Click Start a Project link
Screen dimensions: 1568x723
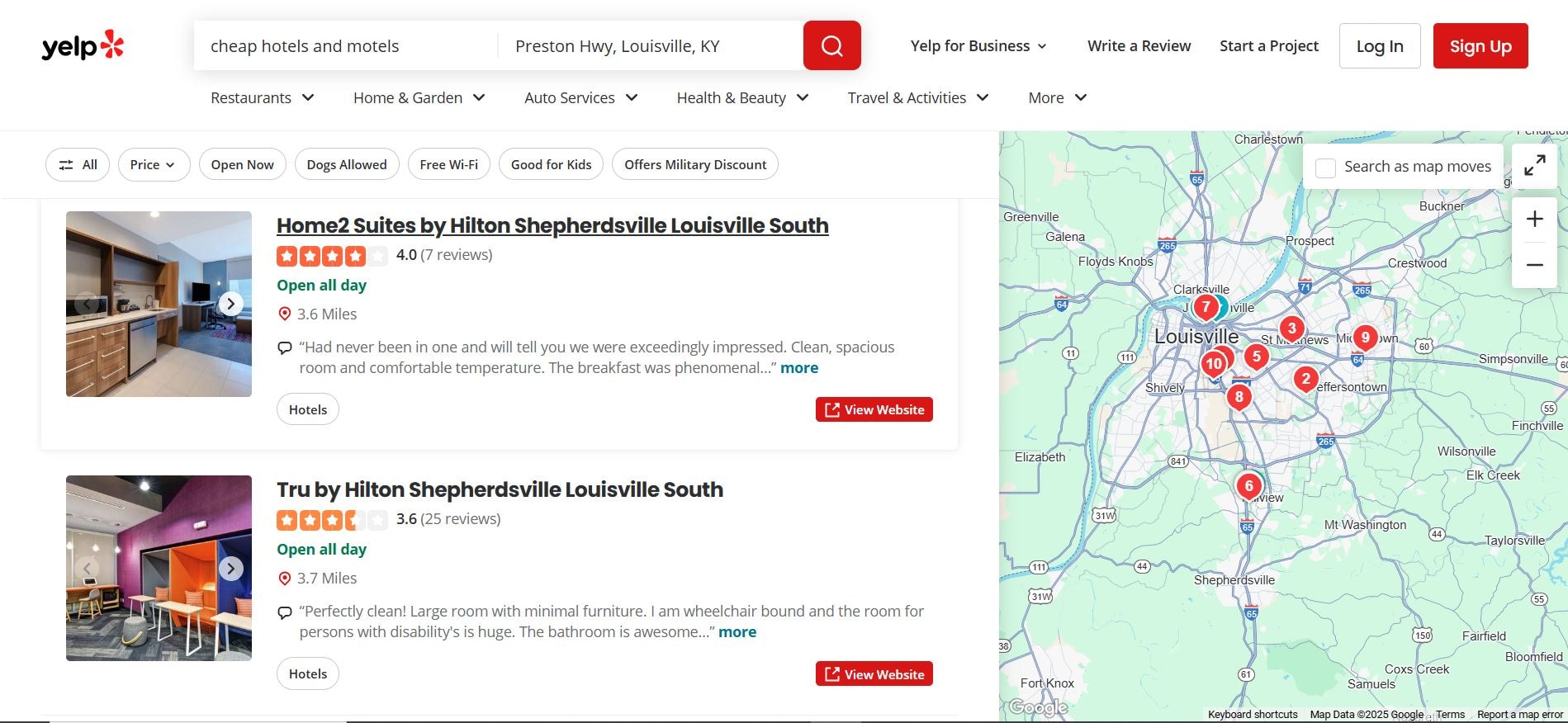[x=1269, y=45]
